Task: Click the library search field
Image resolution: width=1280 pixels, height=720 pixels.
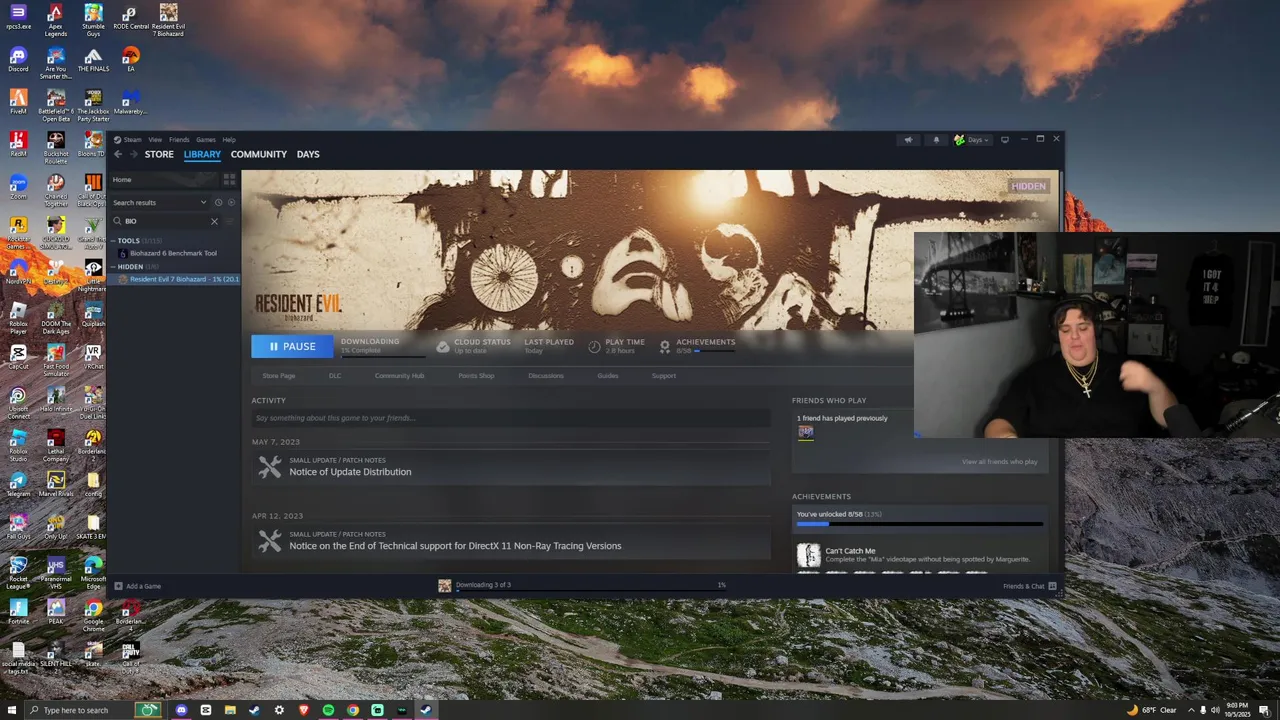Action: pyautogui.click(x=165, y=221)
